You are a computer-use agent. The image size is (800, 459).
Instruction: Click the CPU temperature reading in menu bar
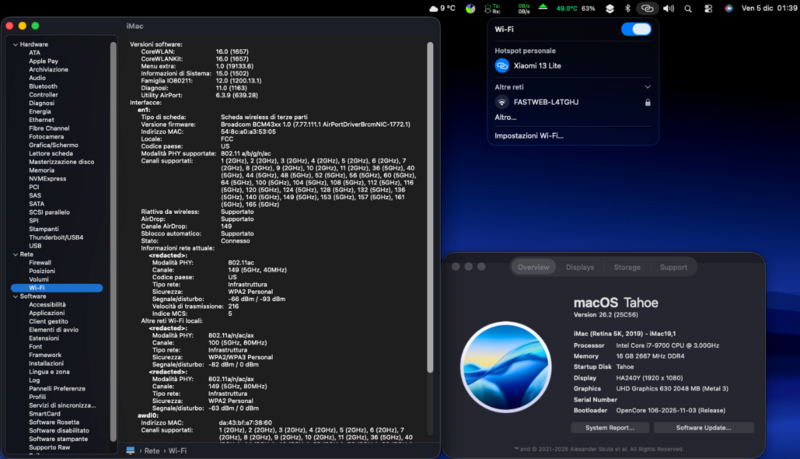pyautogui.click(x=565, y=8)
